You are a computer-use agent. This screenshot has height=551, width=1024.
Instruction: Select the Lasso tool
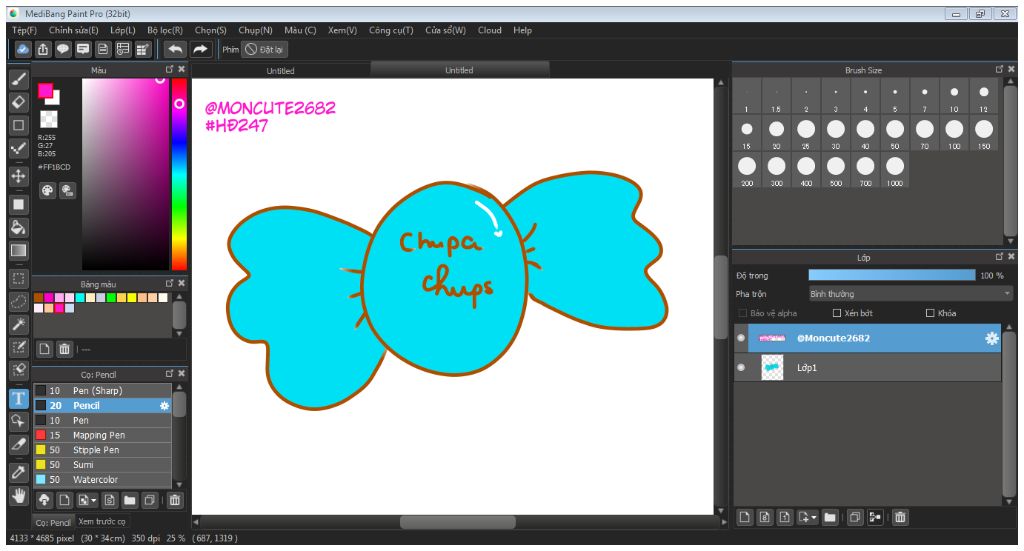click(19, 301)
